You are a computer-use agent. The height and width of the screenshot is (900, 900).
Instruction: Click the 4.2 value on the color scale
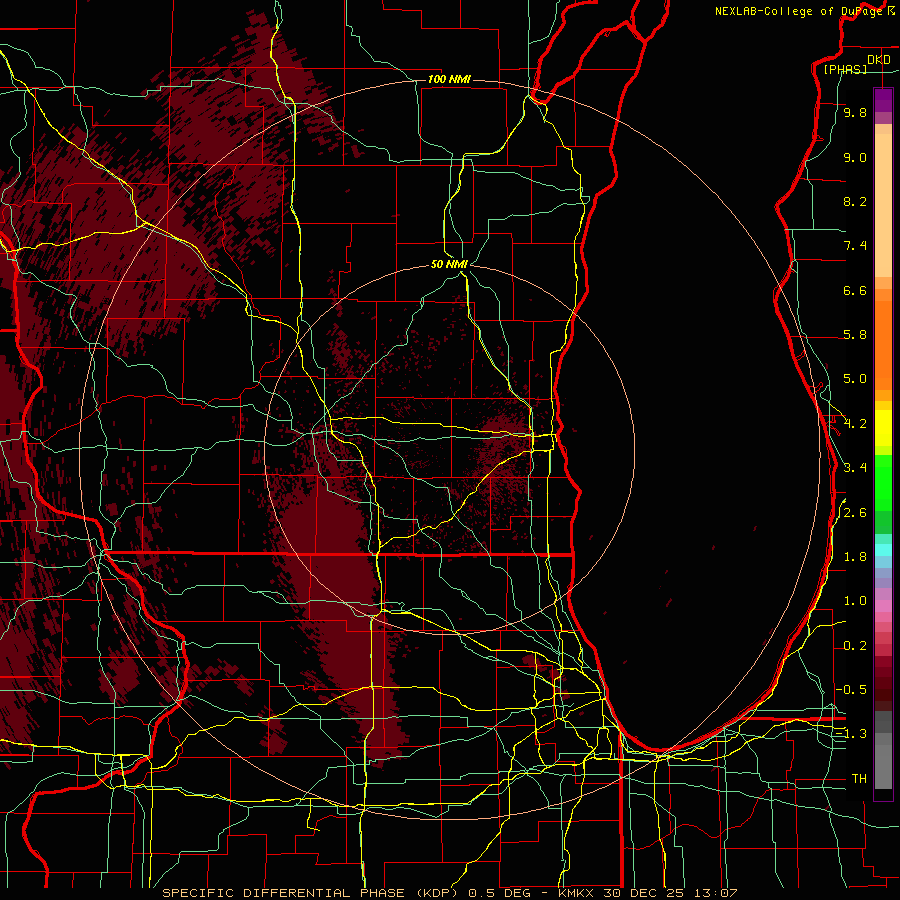point(855,424)
